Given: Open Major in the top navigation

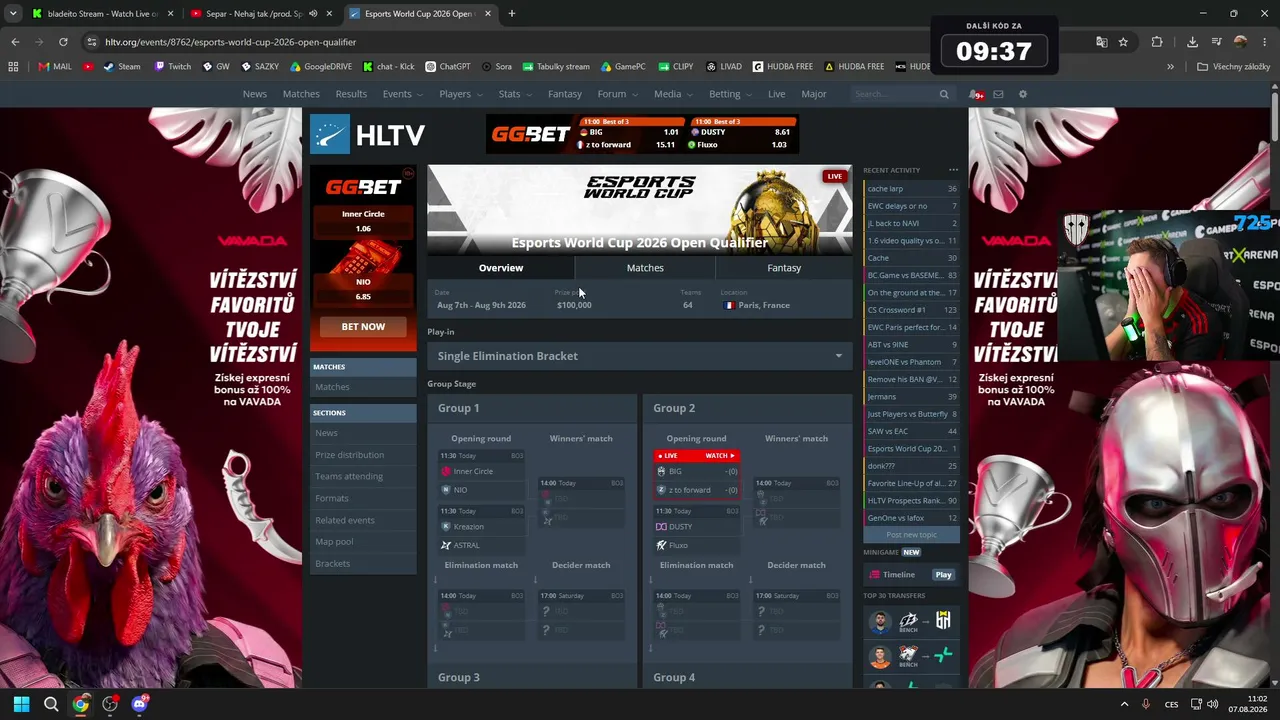Looking at the screenshot, I should (814, 94).
